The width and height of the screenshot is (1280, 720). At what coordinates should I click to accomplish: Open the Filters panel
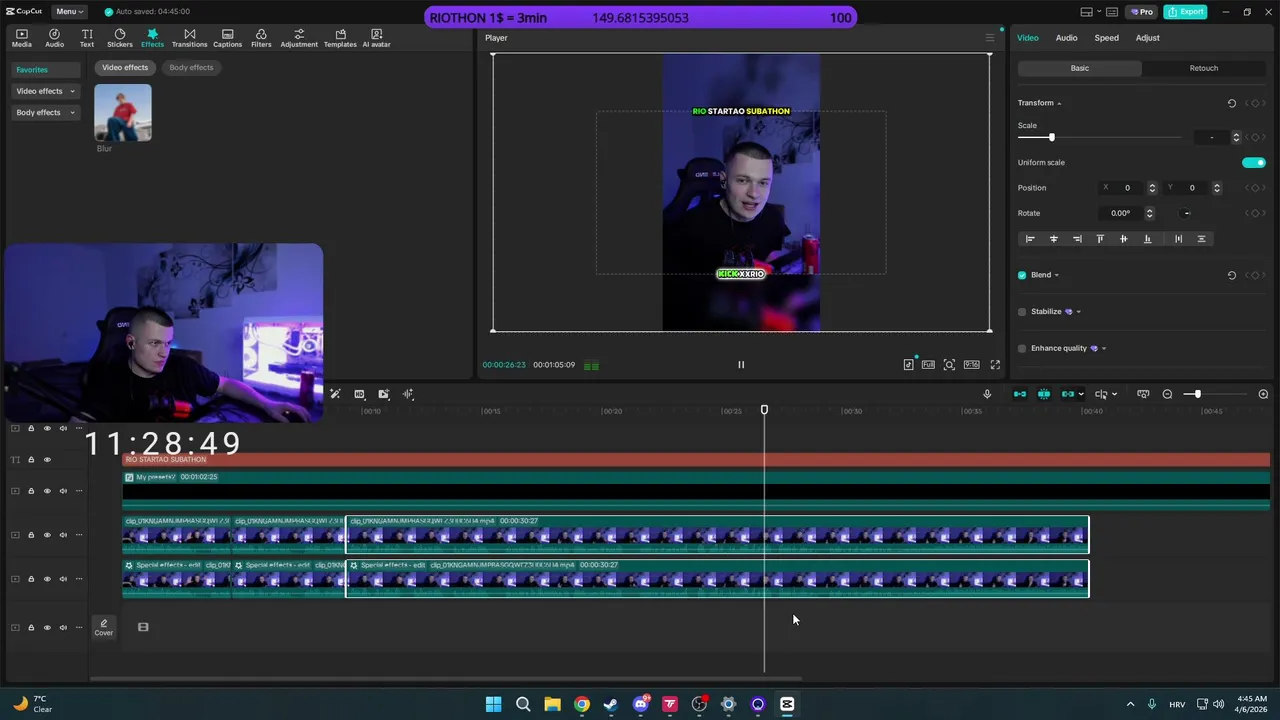click(x=261, y=38)
